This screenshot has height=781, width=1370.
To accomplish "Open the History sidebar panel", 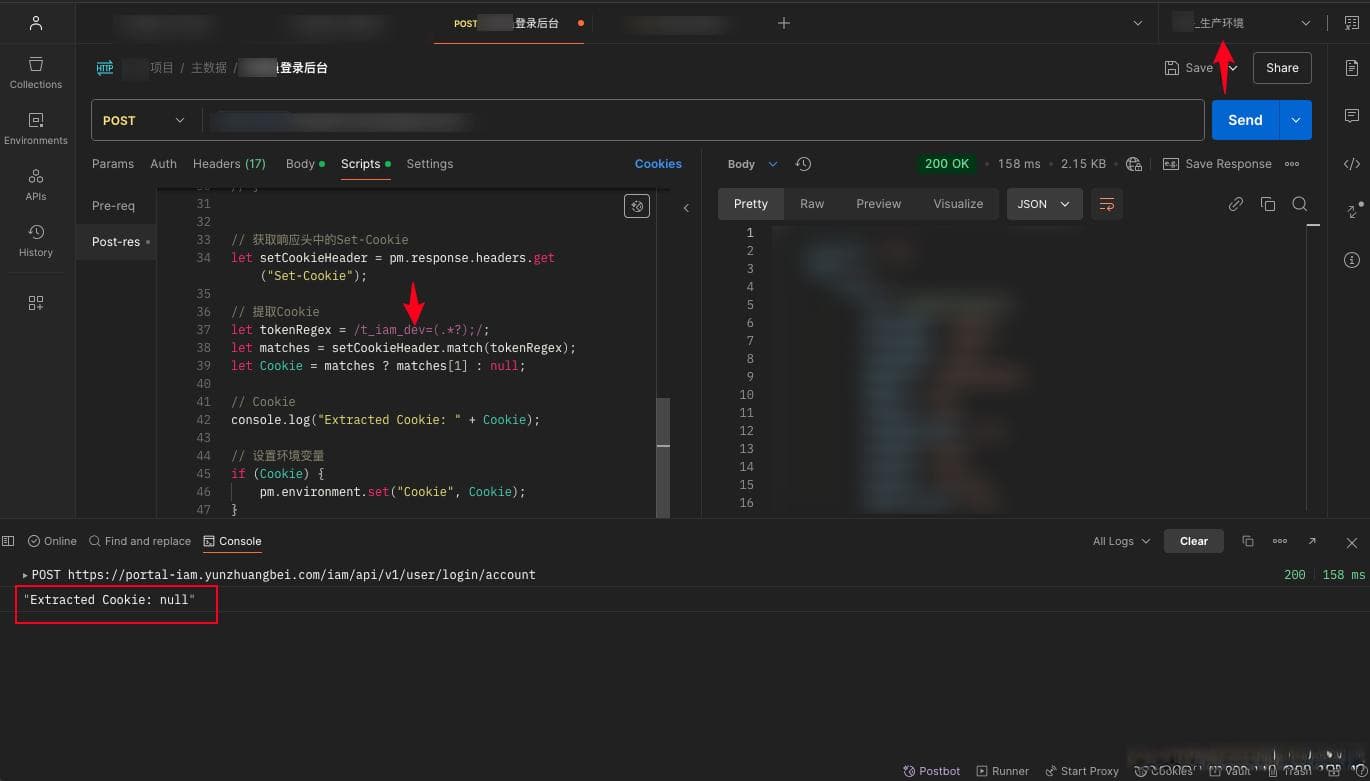I will pyautogui.click(x=36, y=241).
